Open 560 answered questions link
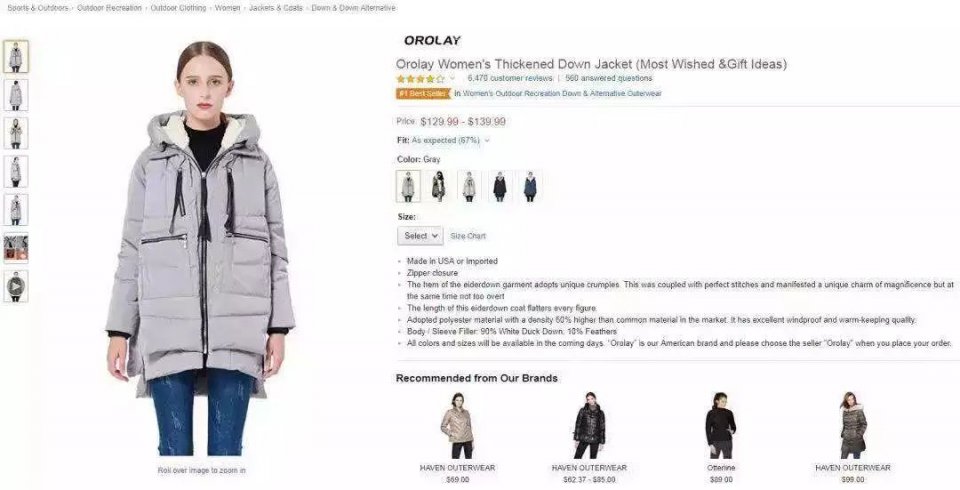 (x=609, y=78)
